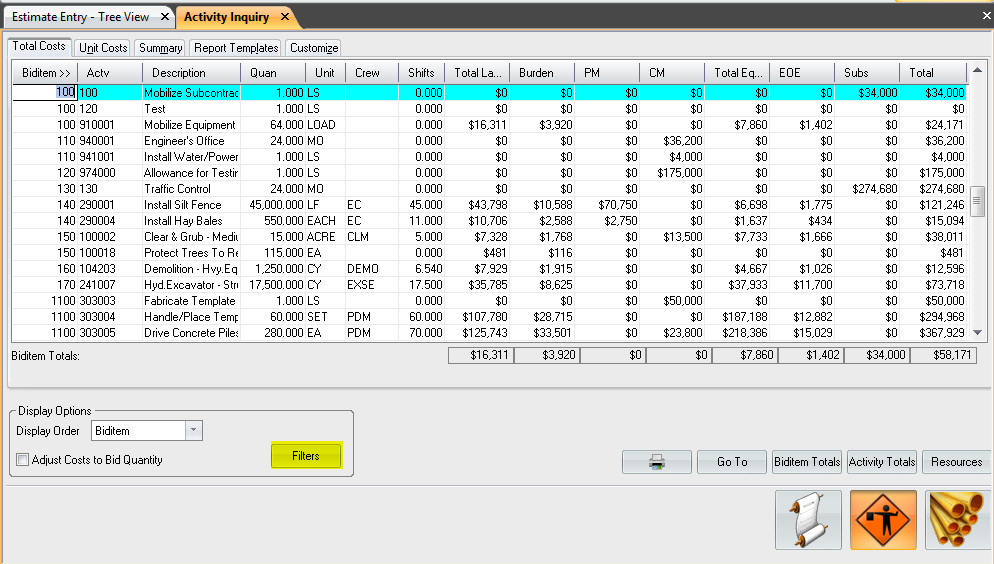Click scroll down arrow of grid
The image size is (994, 564).
(x=977, y=333)
